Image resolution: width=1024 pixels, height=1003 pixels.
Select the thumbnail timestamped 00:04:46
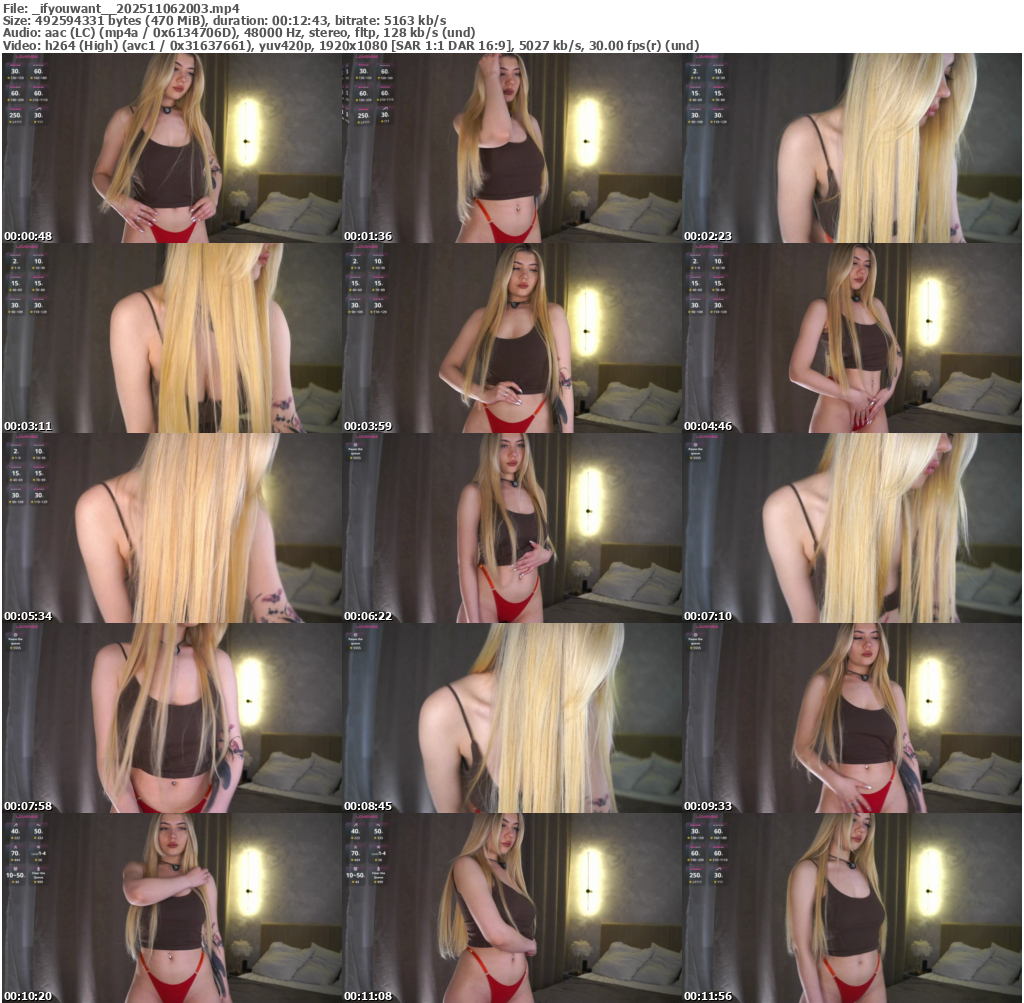(852, 338)
